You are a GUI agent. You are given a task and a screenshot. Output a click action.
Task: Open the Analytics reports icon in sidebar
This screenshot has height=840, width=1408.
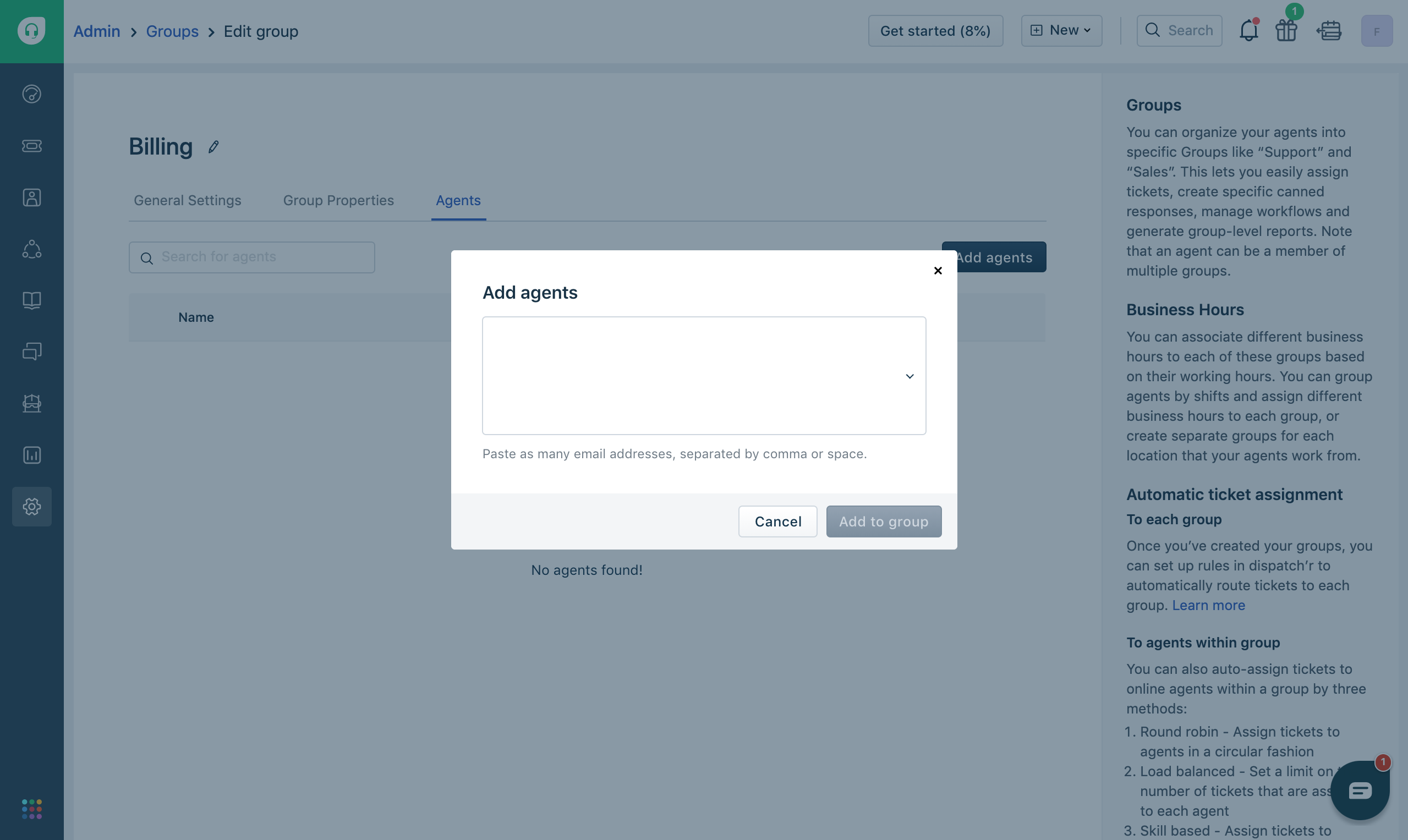[32, 454]
